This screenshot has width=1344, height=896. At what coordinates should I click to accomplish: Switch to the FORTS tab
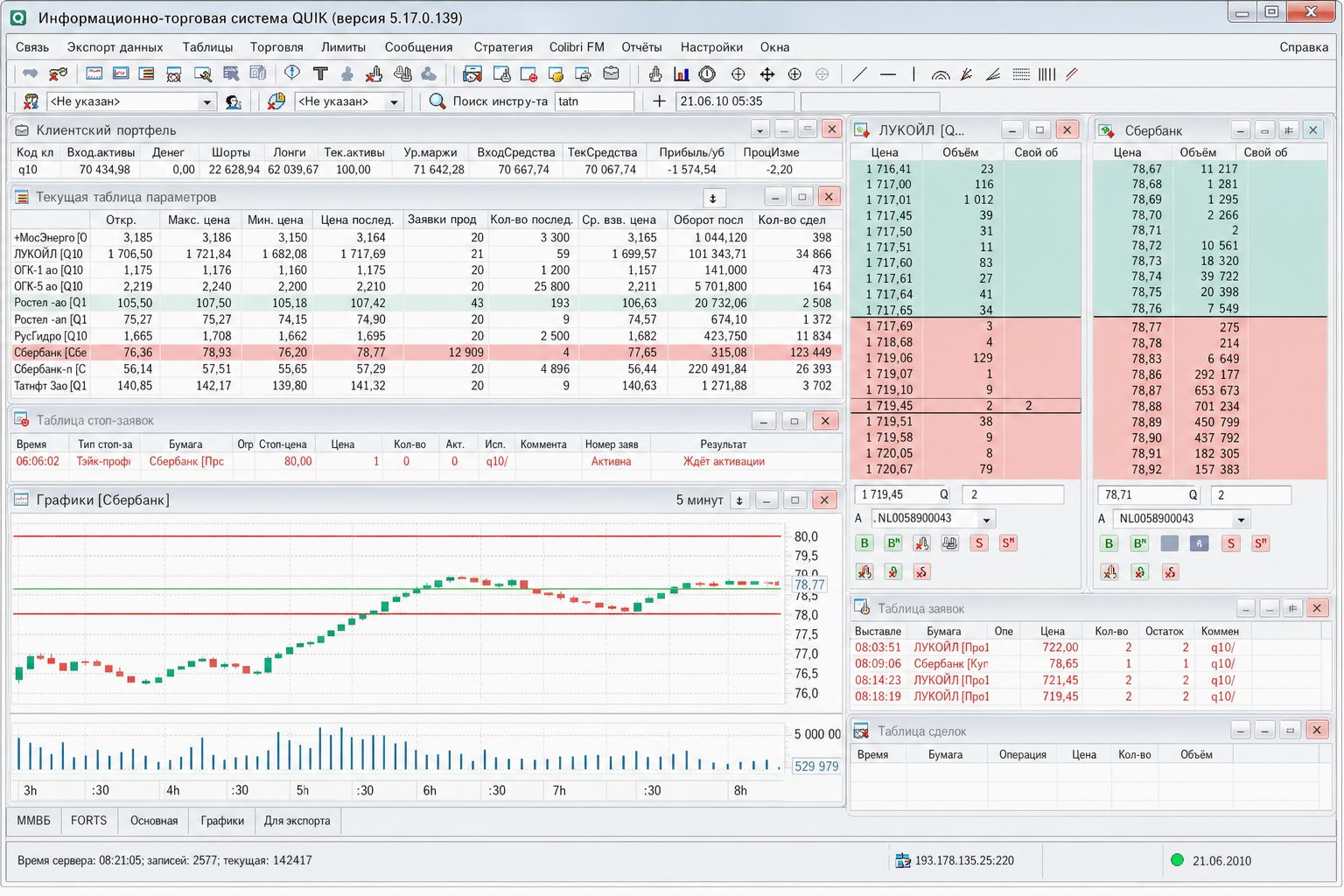click(x=88, y=821)
